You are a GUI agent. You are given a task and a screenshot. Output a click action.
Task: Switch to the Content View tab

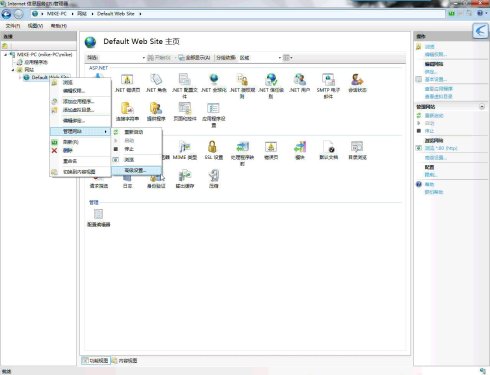click(x=125, y=360)
